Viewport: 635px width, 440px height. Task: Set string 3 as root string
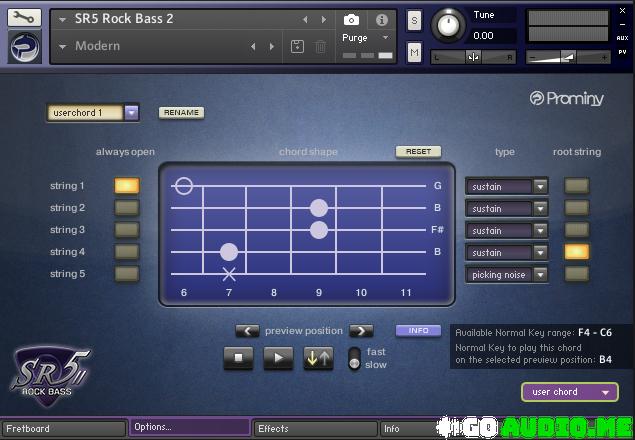click(x=577, y=230)
